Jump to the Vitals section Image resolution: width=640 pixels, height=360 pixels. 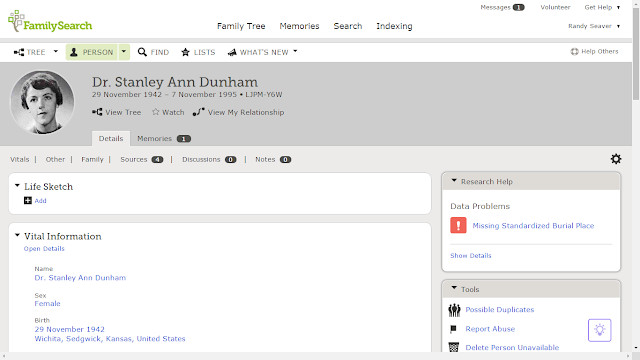click(x=20, y=159)
